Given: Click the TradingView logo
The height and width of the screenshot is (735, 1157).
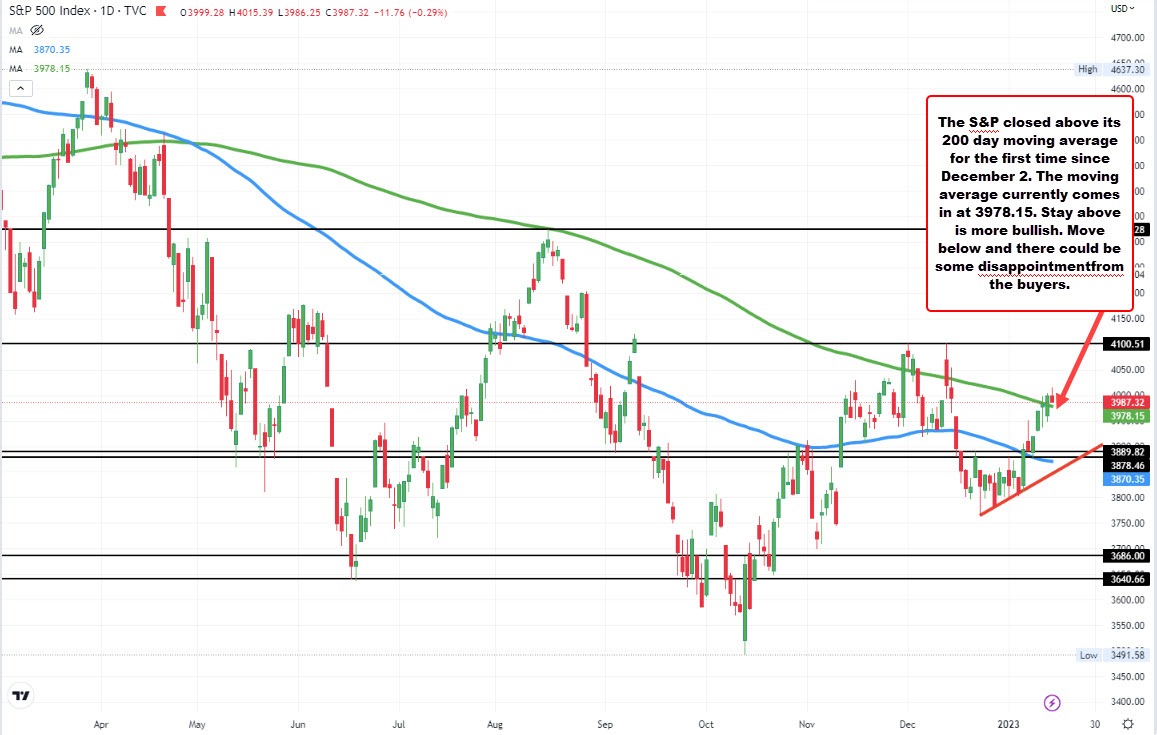Looking at the screenshot, I should pyautogui.click(x=21, y=696).
